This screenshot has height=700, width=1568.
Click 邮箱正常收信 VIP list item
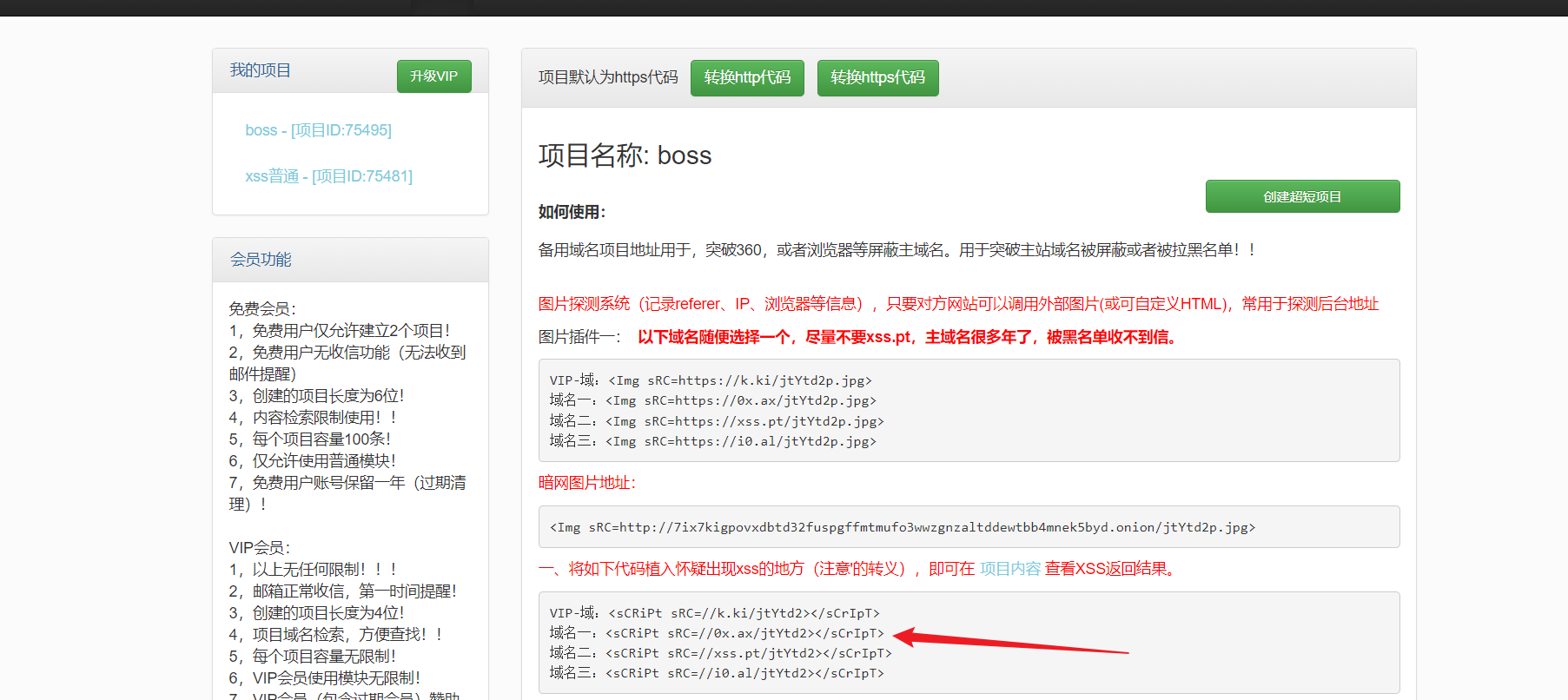pyautogui.click(x=343, y=591)
